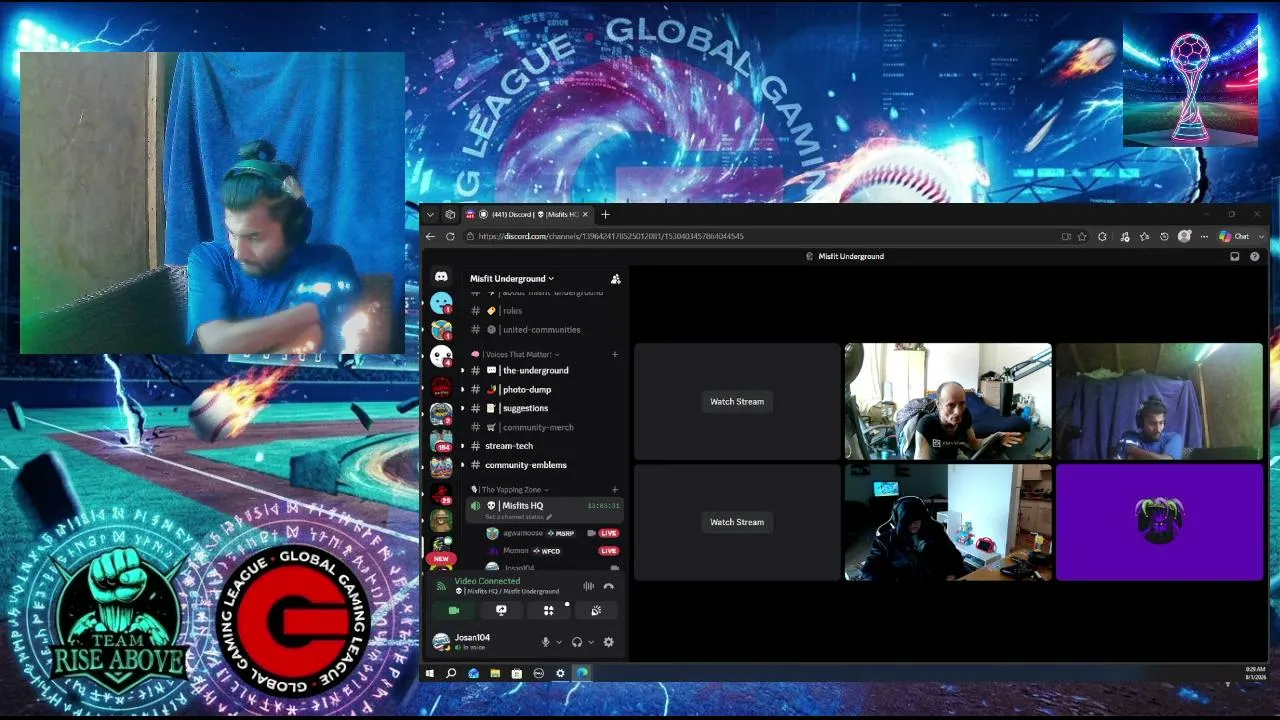Open the Discord help icon
The height and width of the screenshot is (720, 1280).
[1255, 257]
